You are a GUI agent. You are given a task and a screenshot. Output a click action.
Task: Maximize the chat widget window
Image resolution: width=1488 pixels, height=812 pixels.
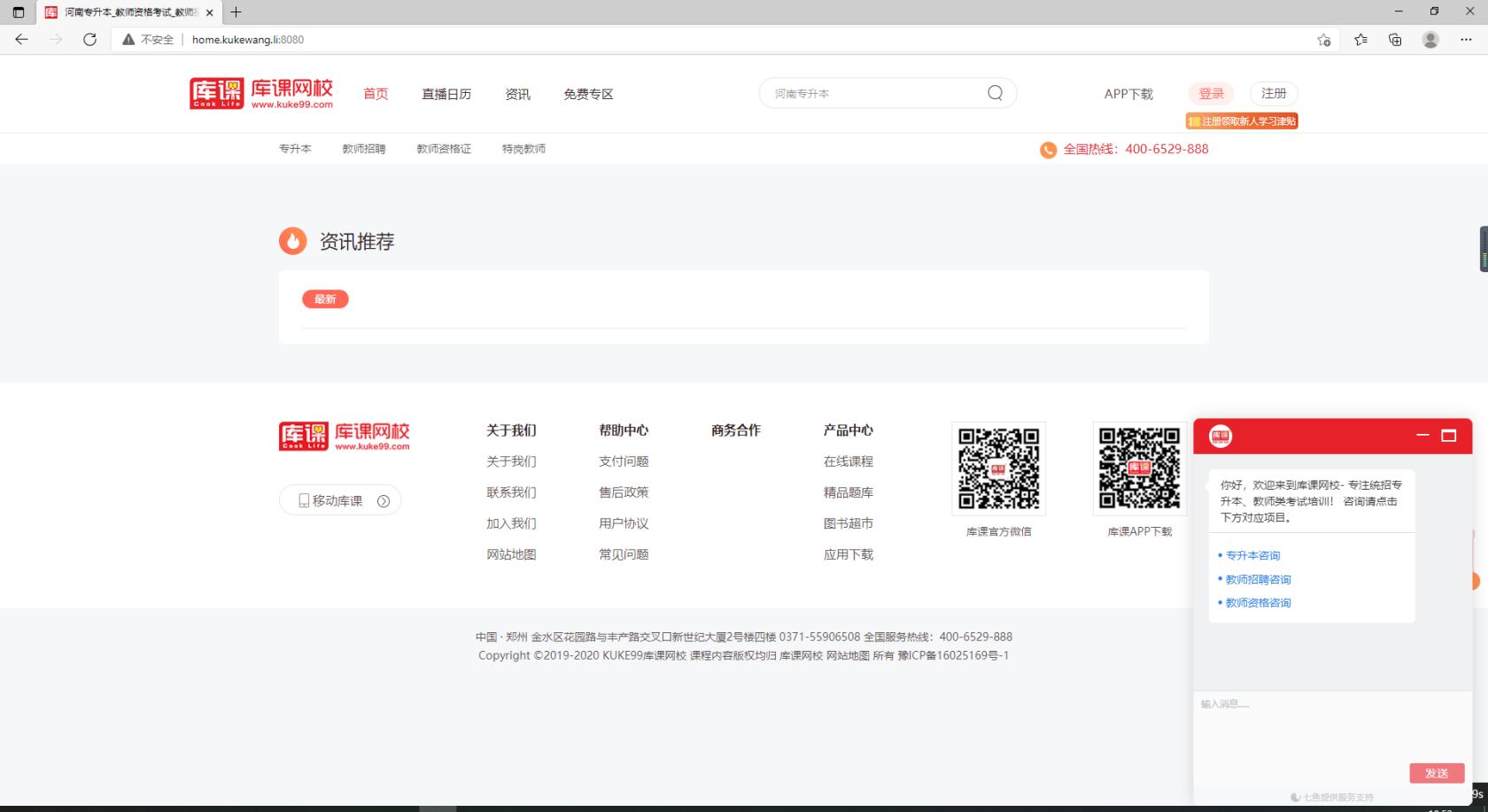[x=1449, y=436]
